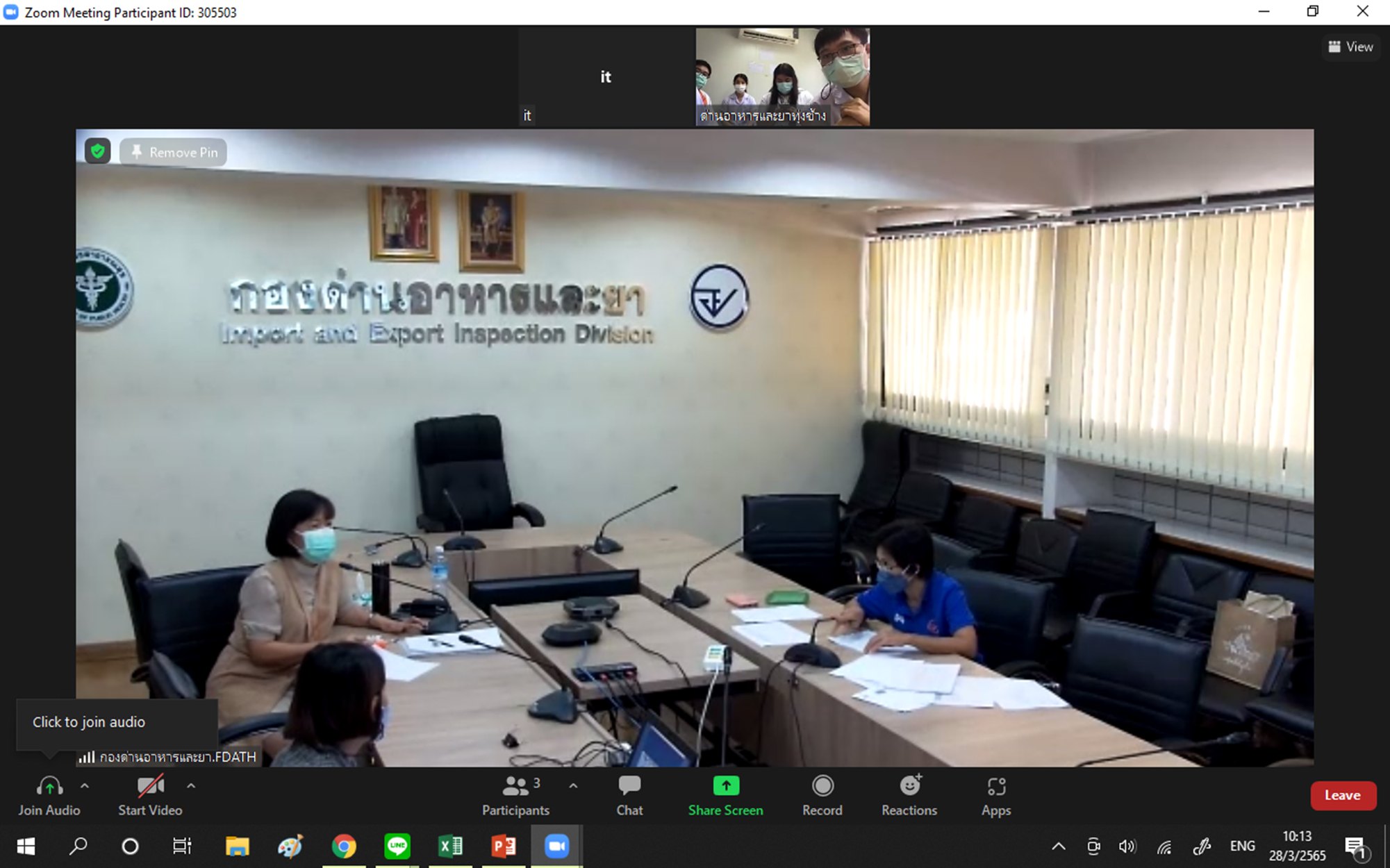Screen dimensions: 1390x868
Task: Open the green encryption shield info
Action: (x=98, y=151)
